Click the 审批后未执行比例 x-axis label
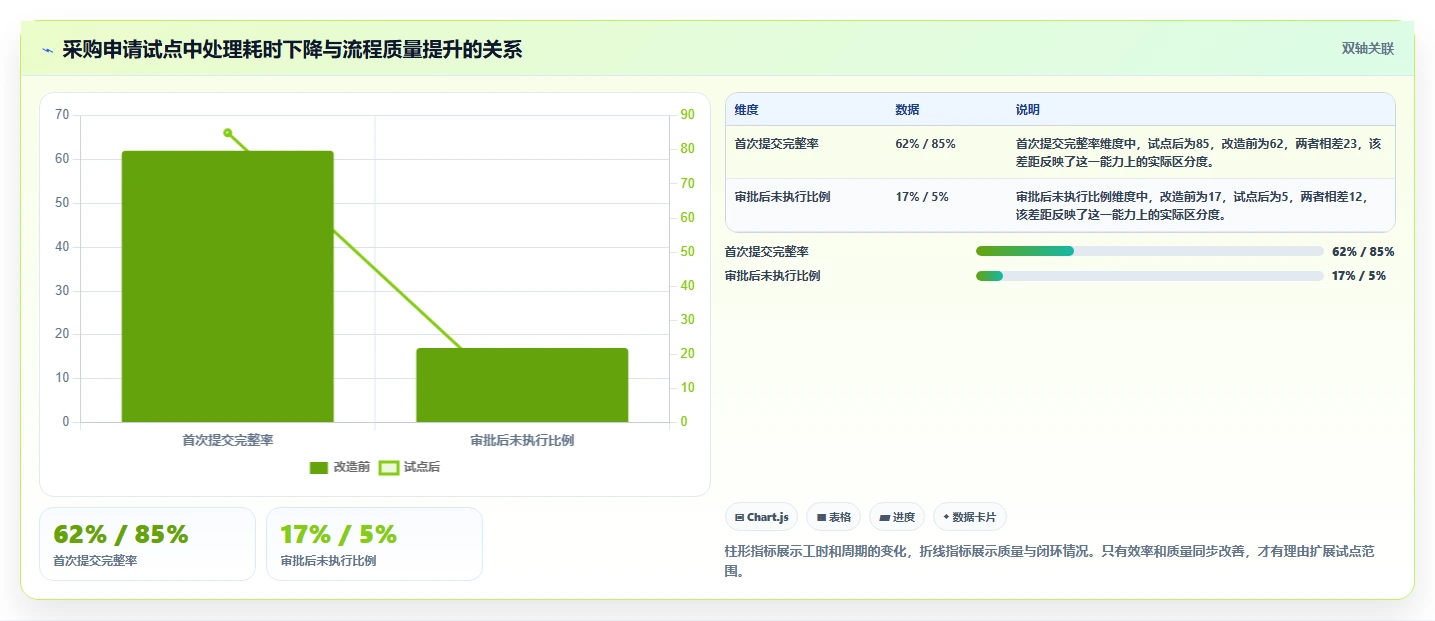1435x621 pixels. (x=522, y=440)
